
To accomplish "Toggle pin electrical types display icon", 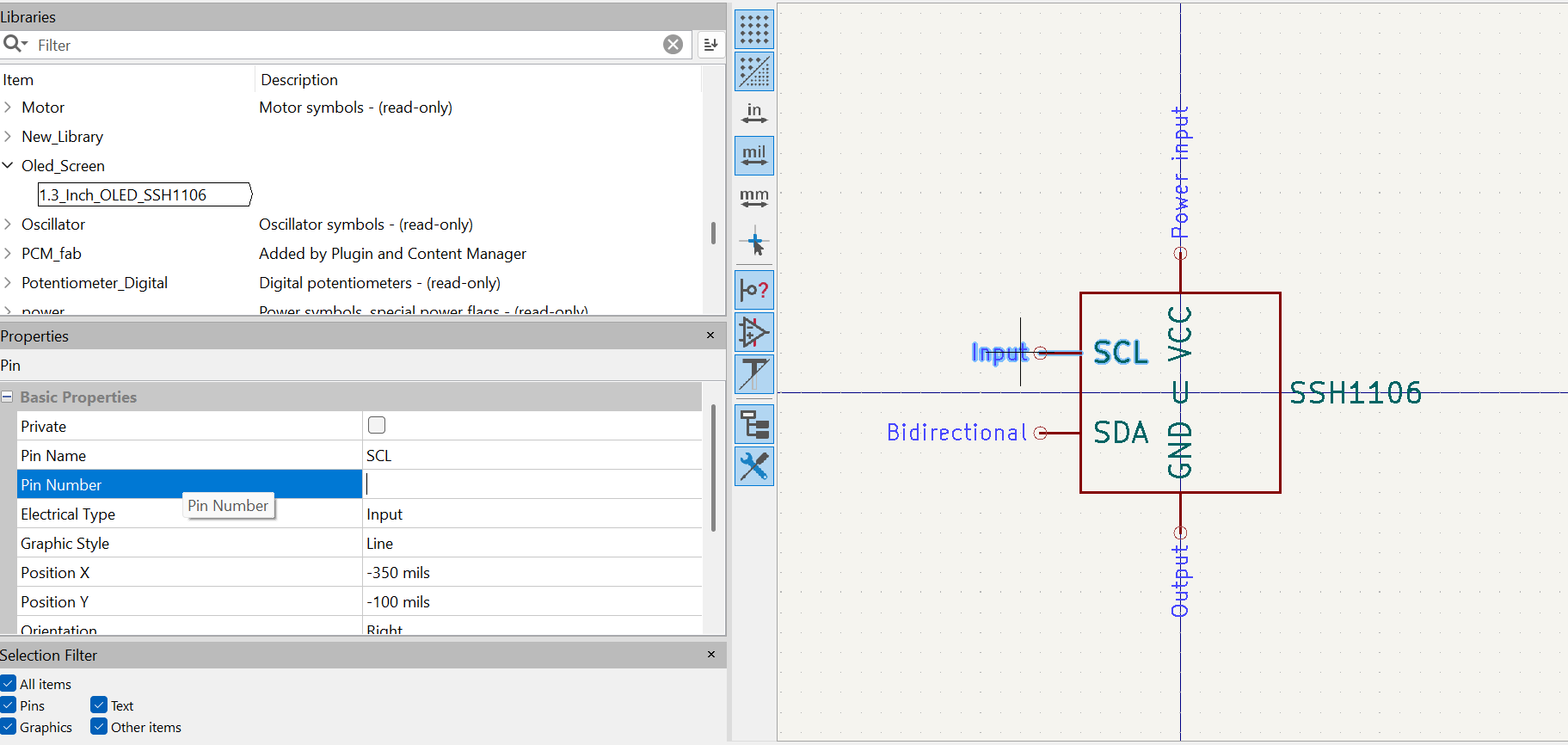I will click(754, 290).
